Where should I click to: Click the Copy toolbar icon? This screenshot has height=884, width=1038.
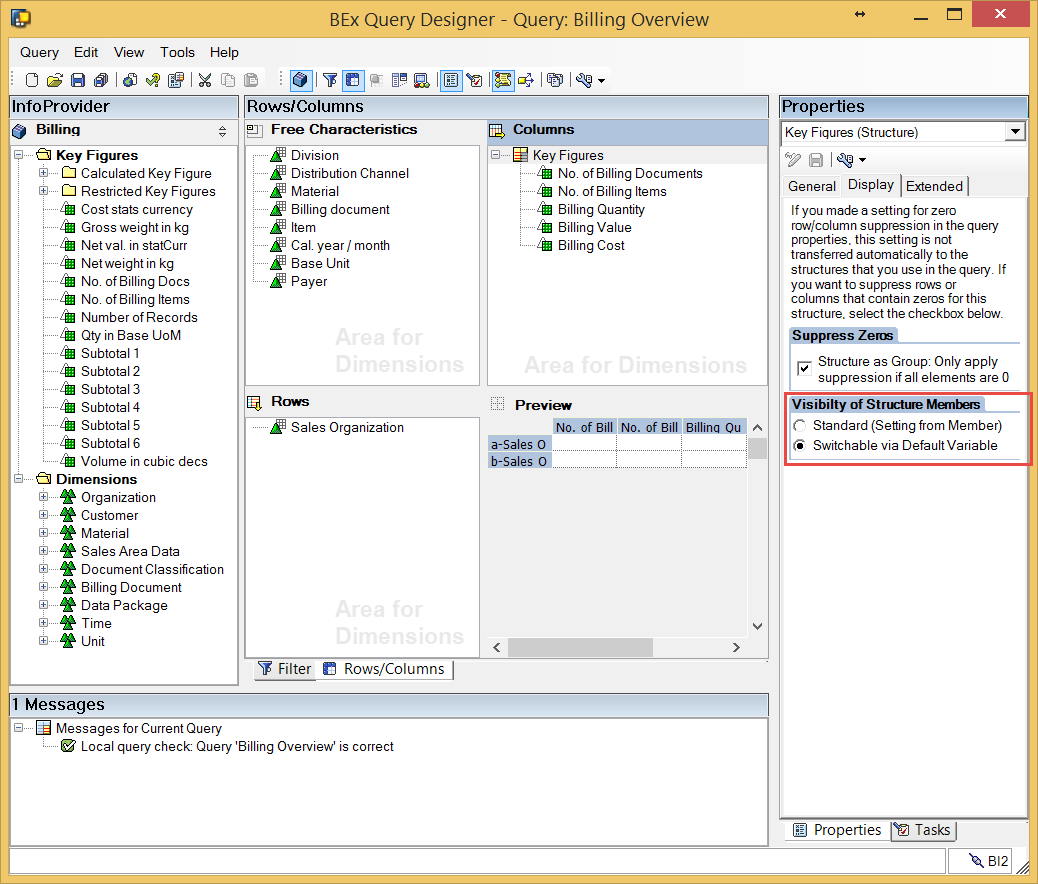point(228,80)
